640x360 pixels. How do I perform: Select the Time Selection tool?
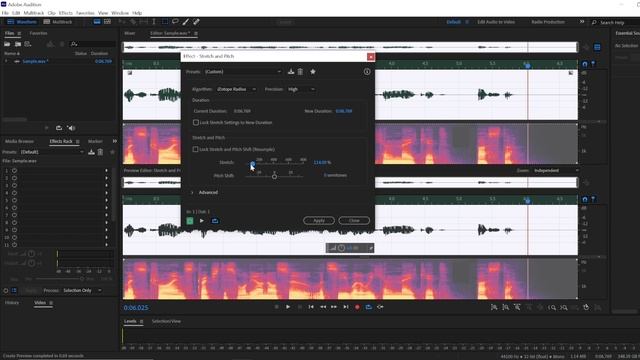(154, 22)
